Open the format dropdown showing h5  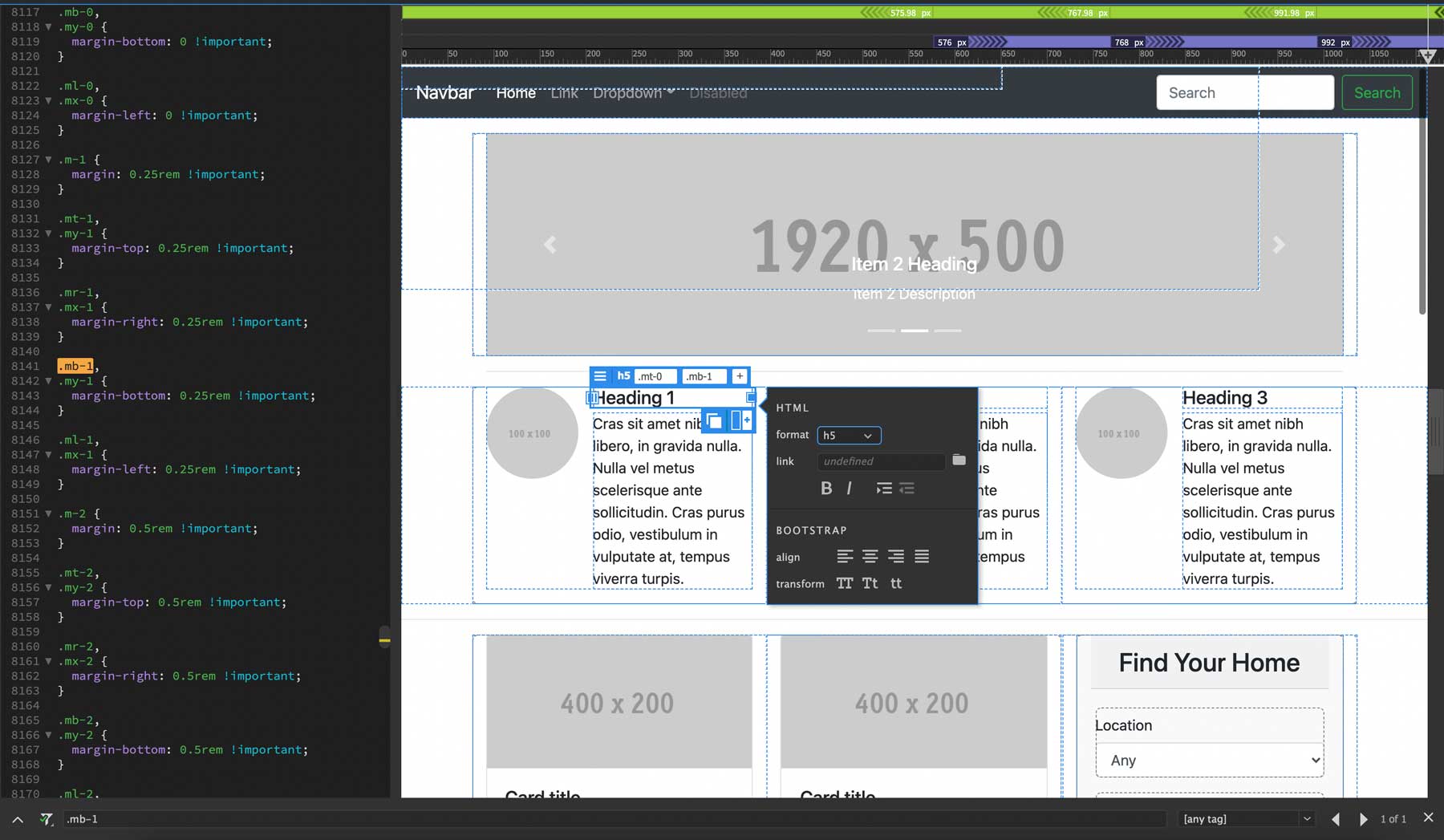849,435
